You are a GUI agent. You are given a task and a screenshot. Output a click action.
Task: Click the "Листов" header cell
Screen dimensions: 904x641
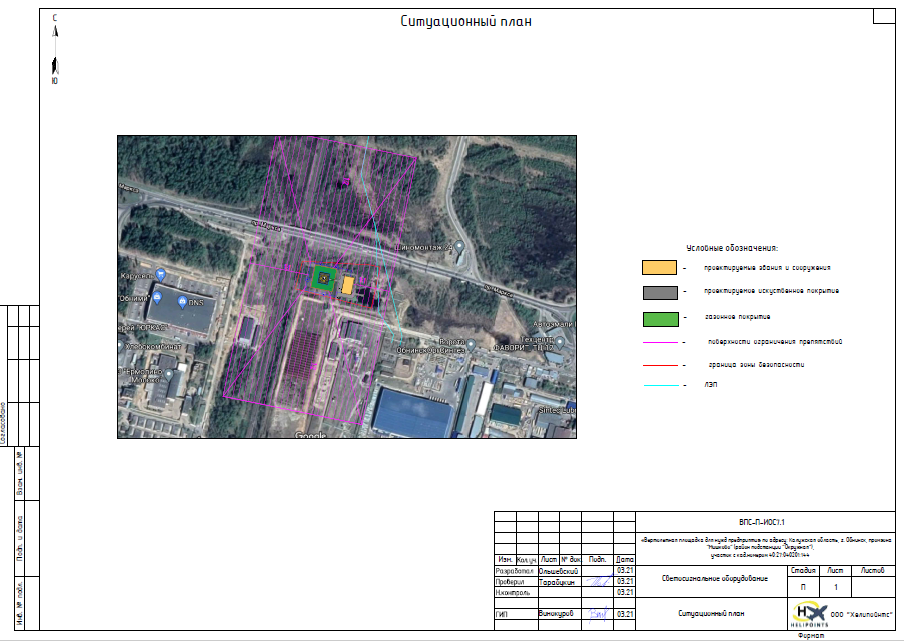(872, 571)
